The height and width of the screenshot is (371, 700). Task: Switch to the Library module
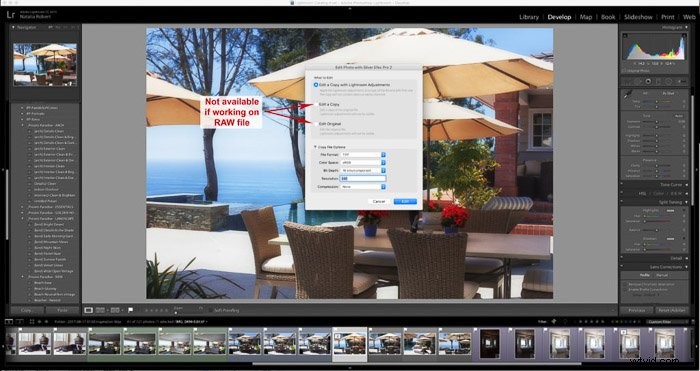[529, 17]
